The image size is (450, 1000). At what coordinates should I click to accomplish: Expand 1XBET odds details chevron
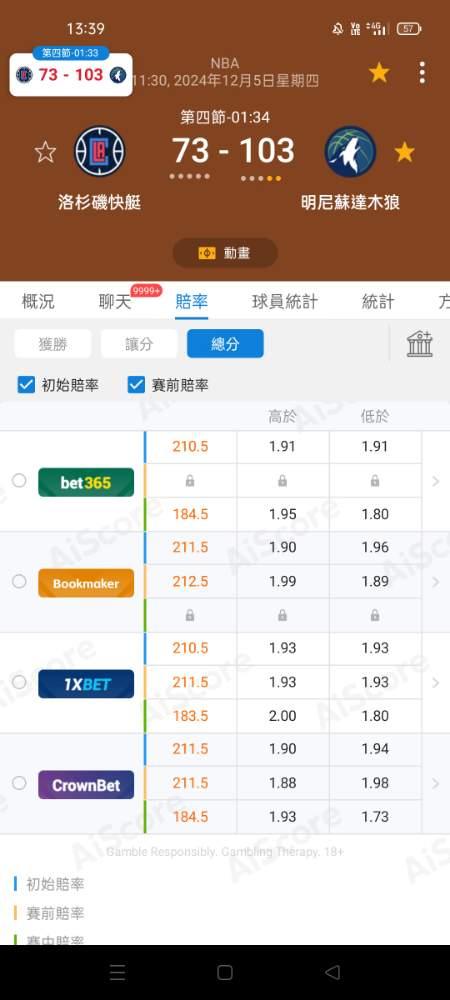[436, 683]
